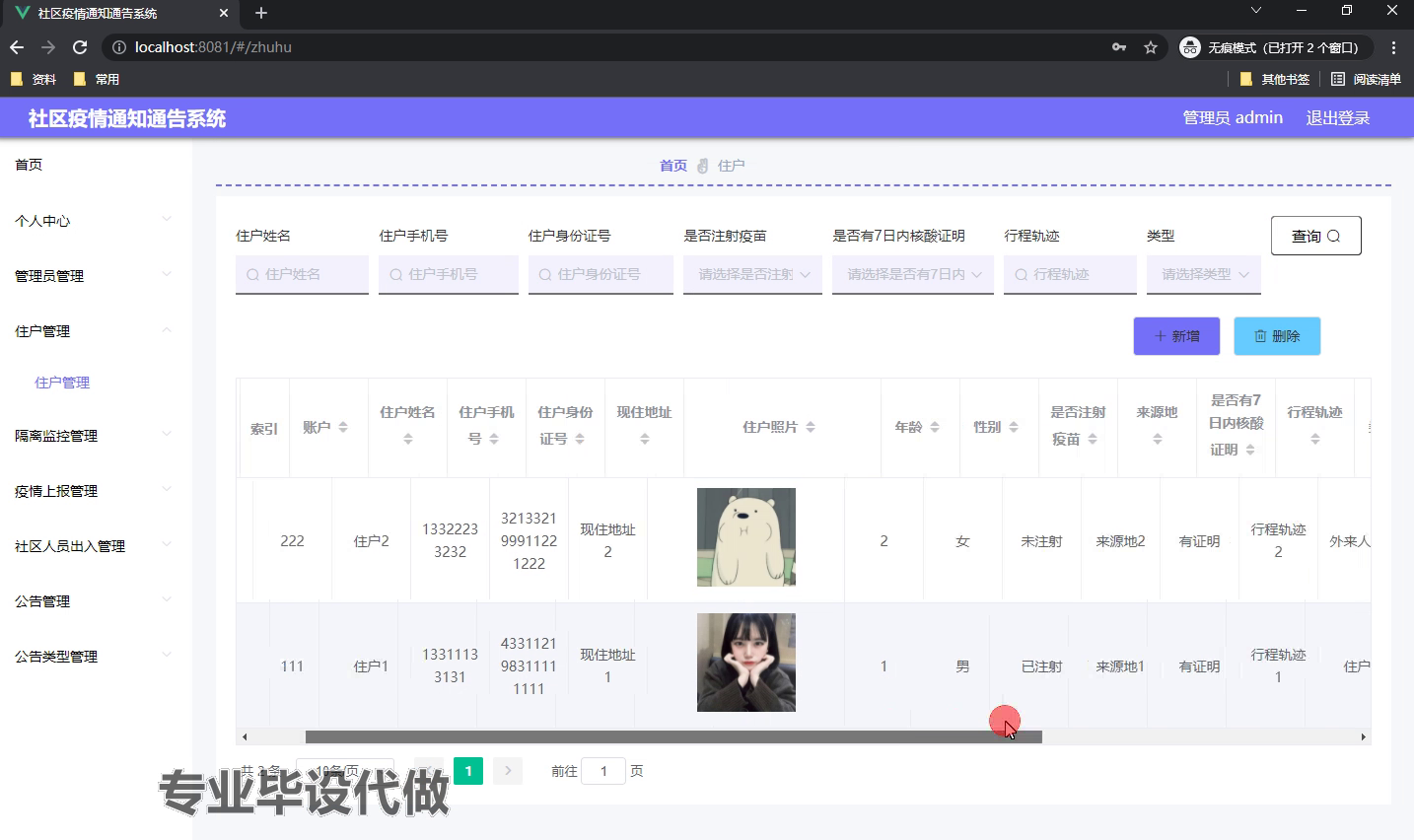
Task: Sort by 住户照片 column arrows
Action: click(811, 427)
